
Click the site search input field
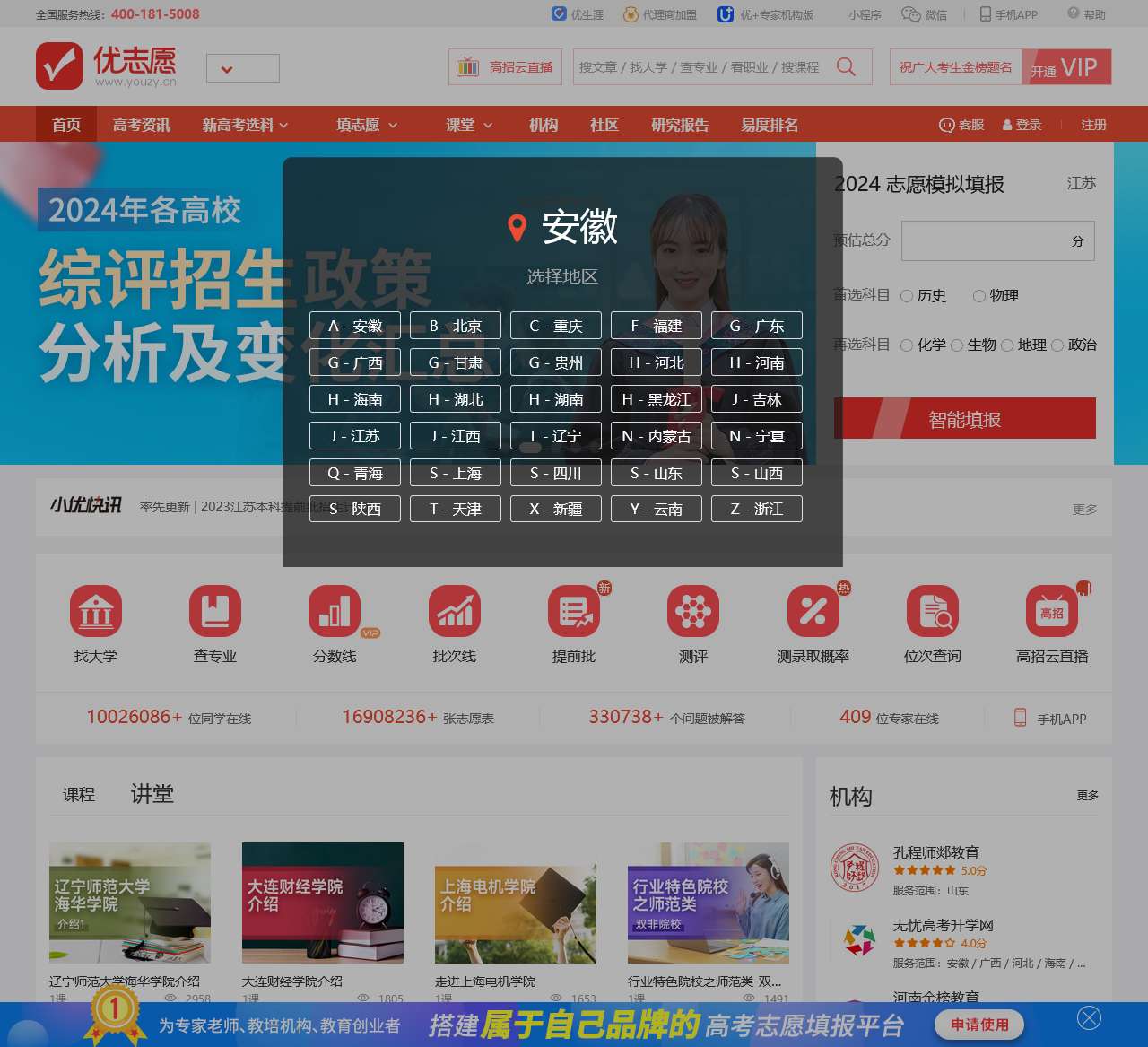click(x=701, y=67)
